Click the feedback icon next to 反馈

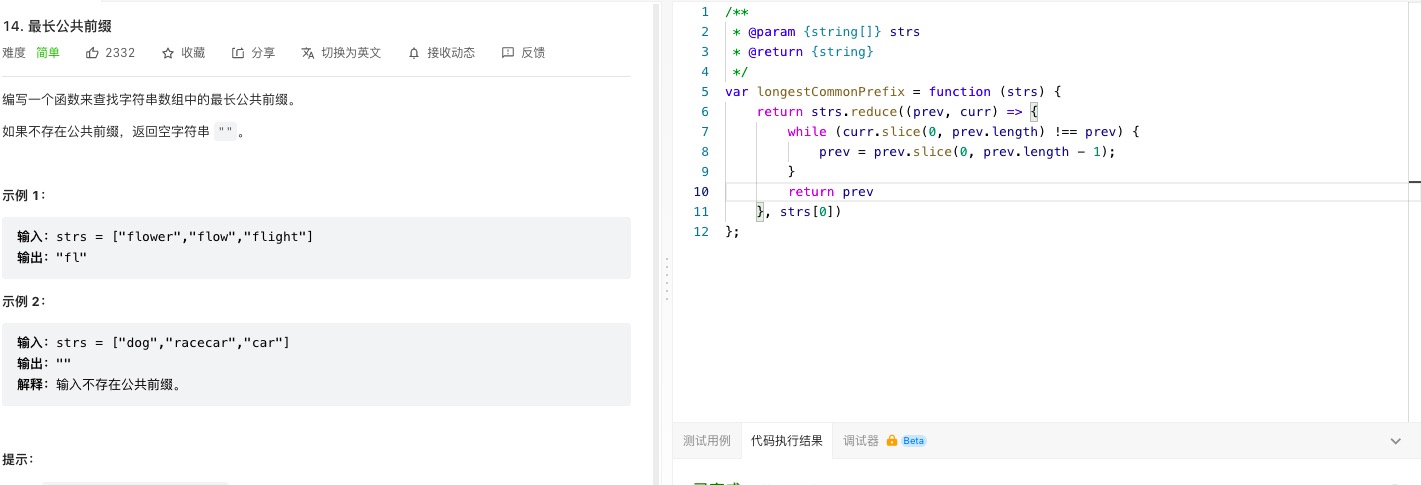pyautogui.click(x=508, y=53)
